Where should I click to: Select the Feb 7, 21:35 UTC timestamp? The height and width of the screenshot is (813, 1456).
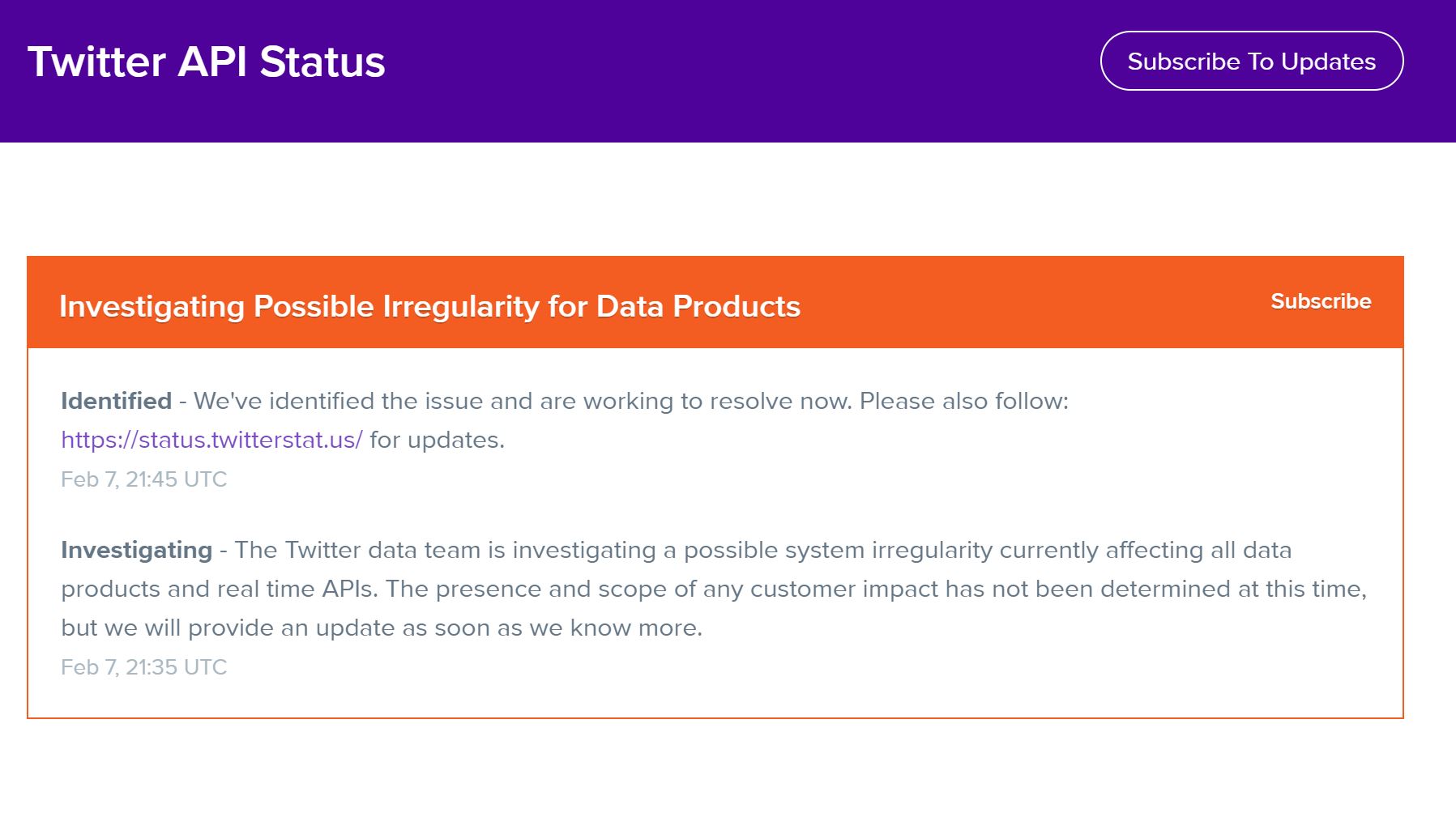point(143,667)
